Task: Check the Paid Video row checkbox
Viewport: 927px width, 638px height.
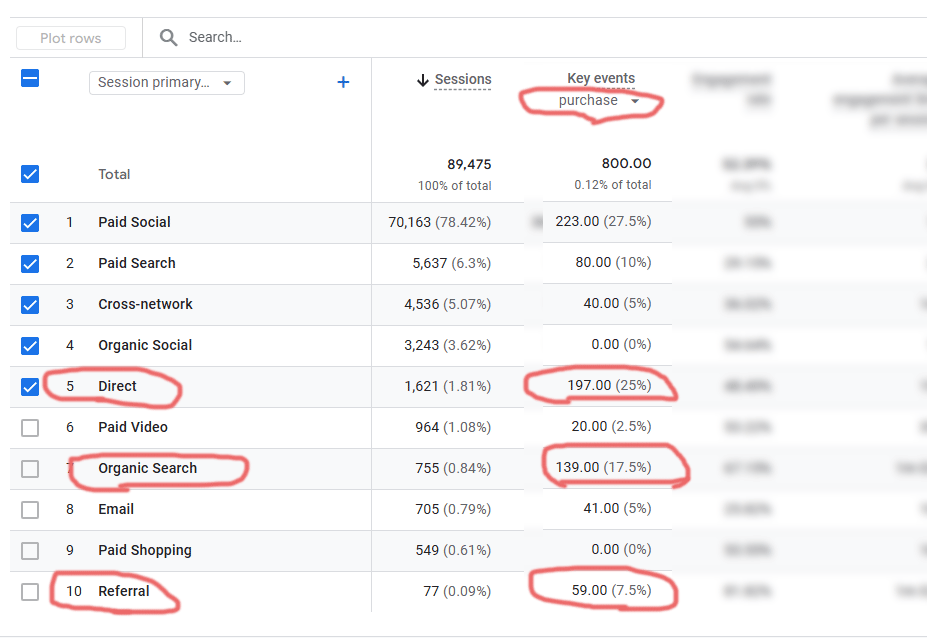Action: [x=30, y=427]
